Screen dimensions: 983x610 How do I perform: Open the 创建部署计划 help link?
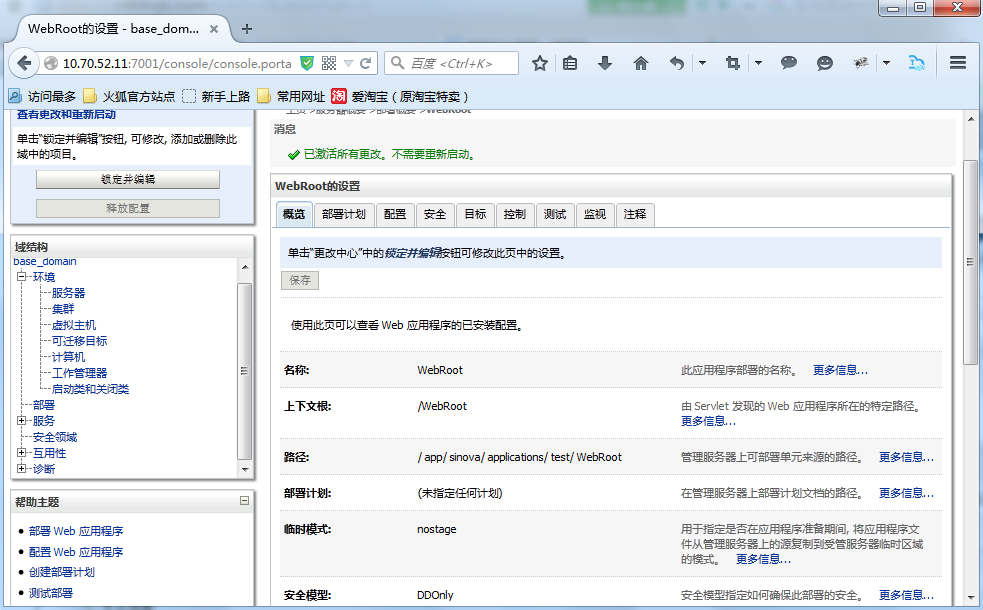[61, 572]
